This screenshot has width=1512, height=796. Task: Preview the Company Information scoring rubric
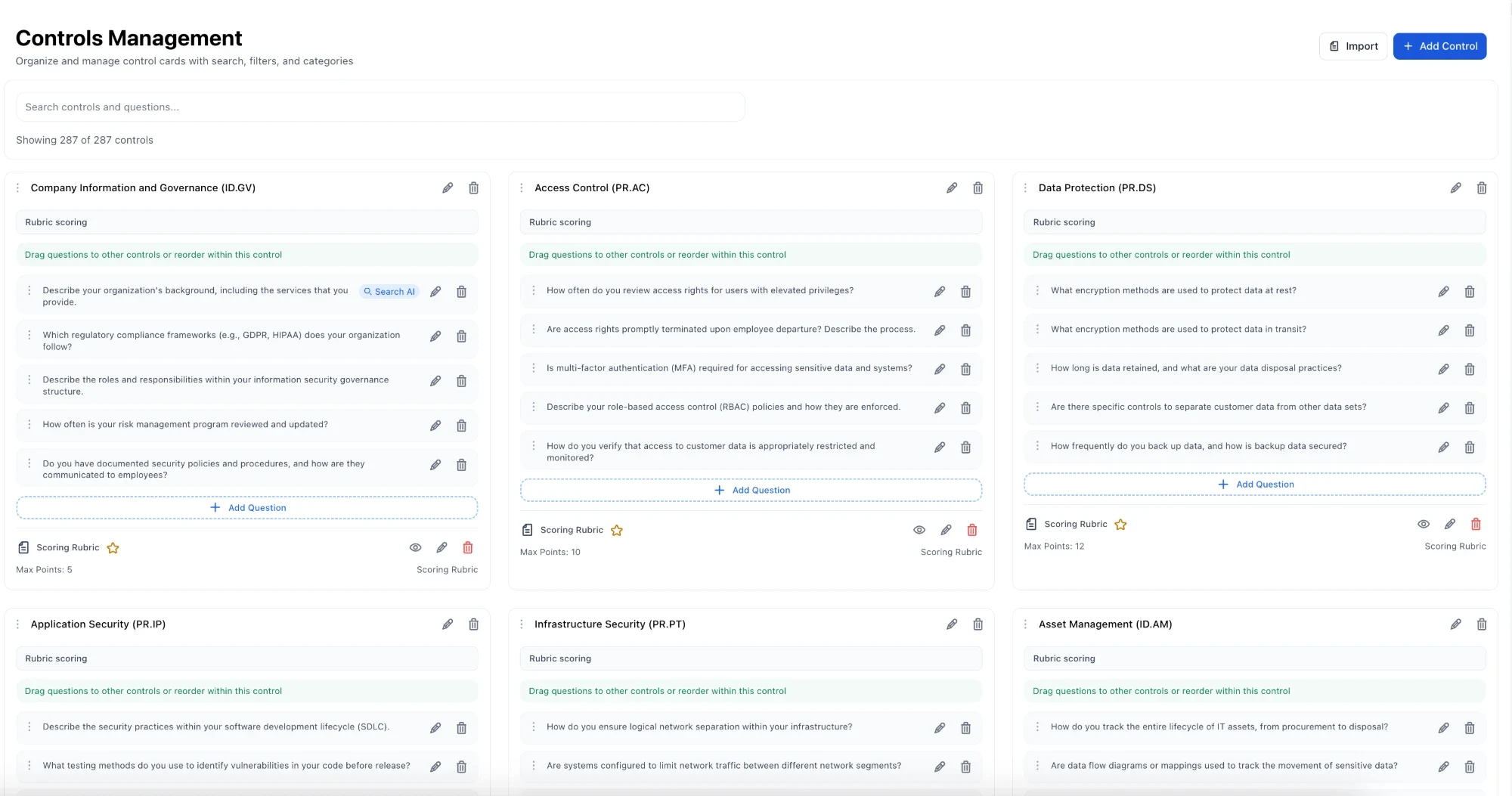(x=415, y=548)
